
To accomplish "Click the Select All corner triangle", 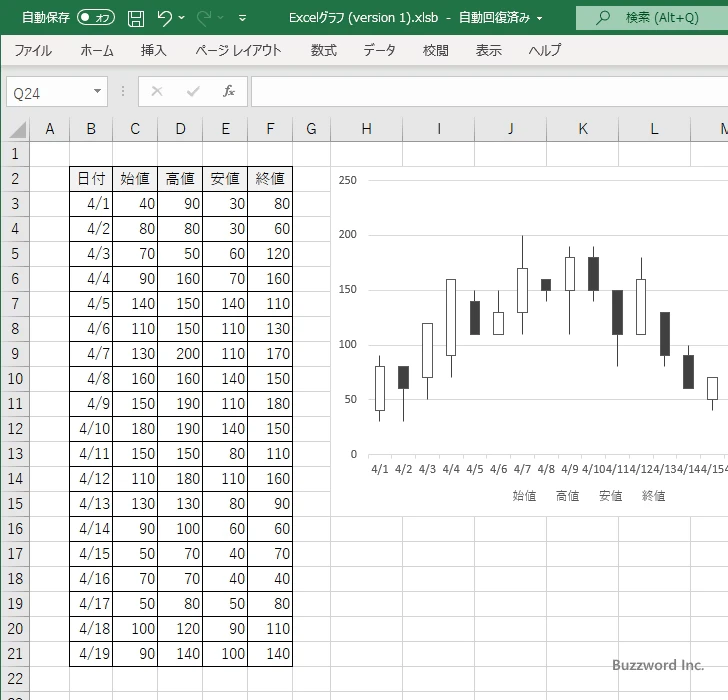I will coord(18,129).
